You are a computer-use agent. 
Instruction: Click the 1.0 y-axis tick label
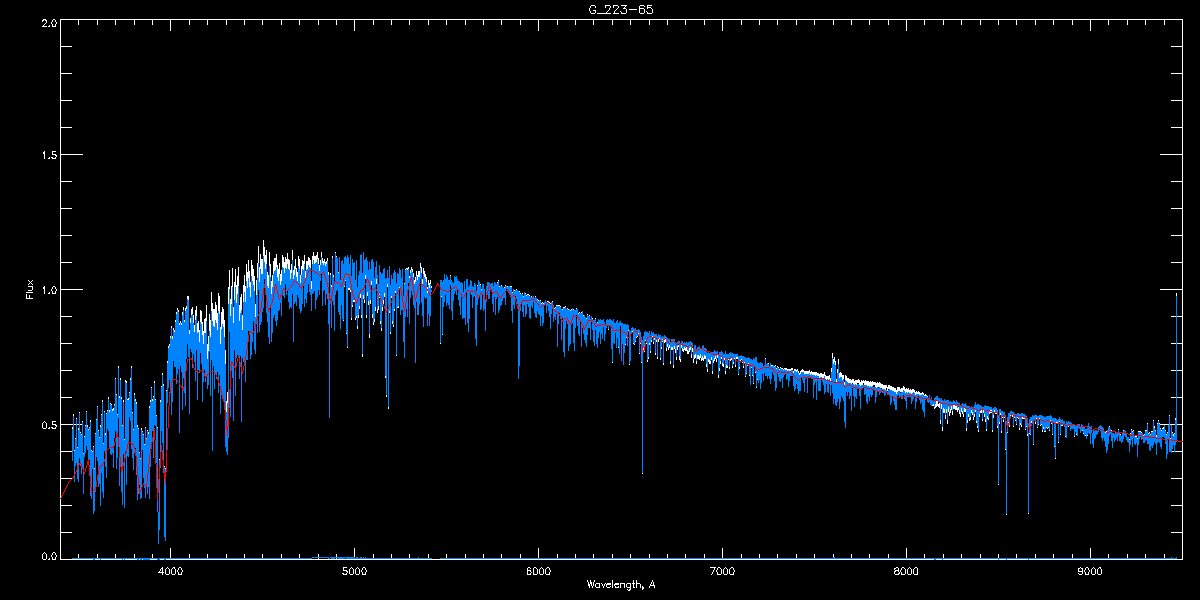point(48,290)
